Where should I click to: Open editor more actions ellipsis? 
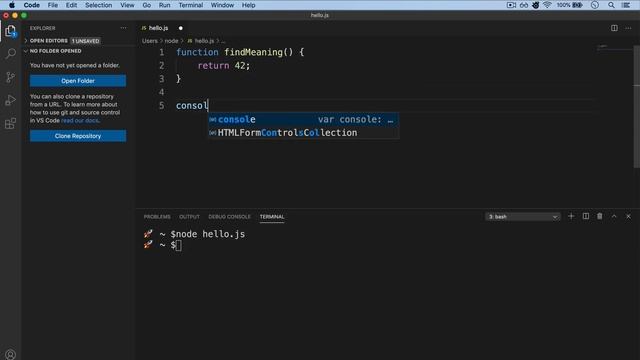(x=628, y=28)
